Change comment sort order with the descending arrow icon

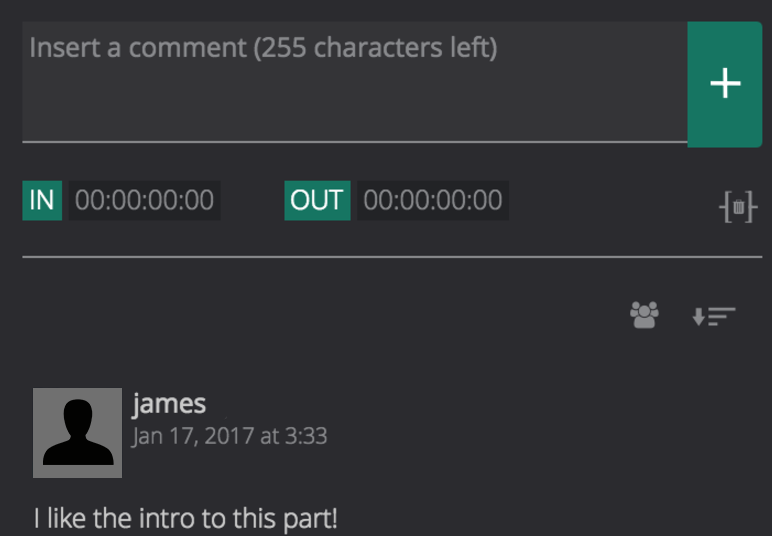(713, 316)
